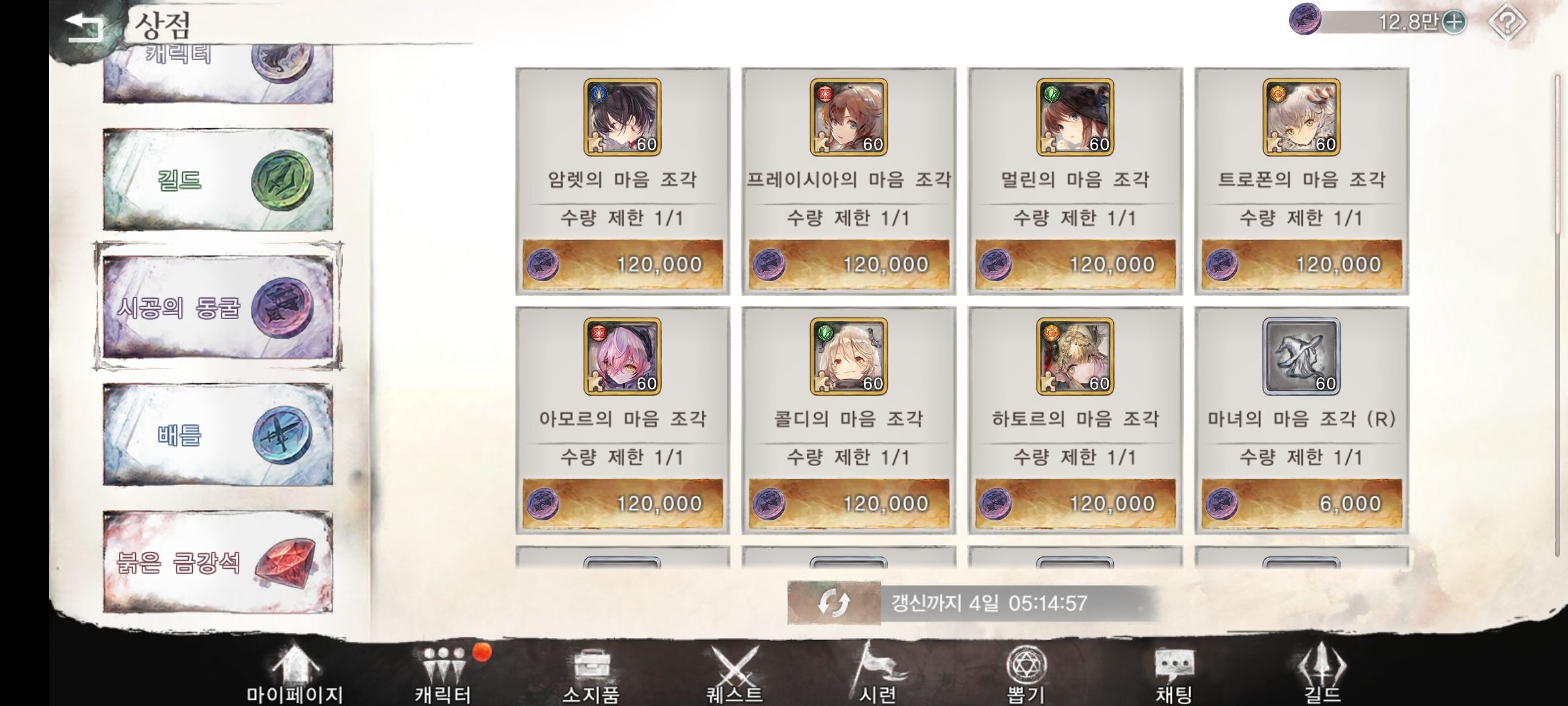Select the 길드 shop category

coord(218,180)
